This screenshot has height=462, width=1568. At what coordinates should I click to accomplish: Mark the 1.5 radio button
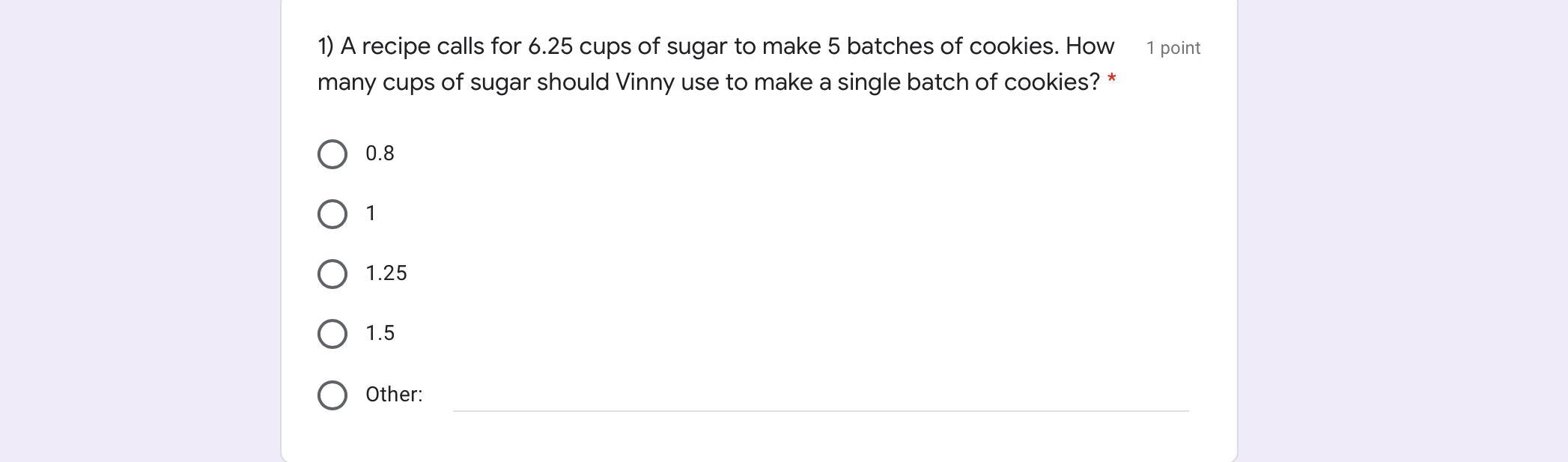(x=332, y=334)
